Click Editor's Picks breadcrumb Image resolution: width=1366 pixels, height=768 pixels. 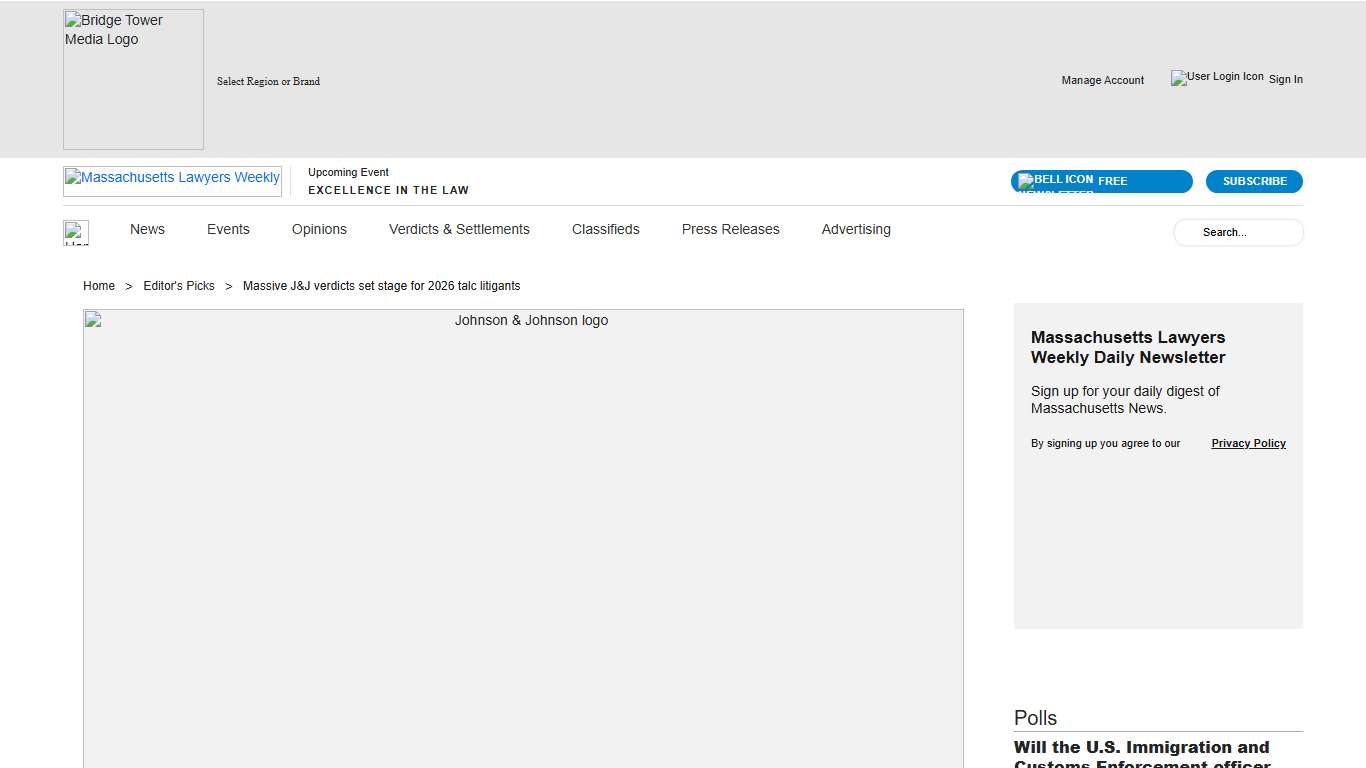(179, 286)
